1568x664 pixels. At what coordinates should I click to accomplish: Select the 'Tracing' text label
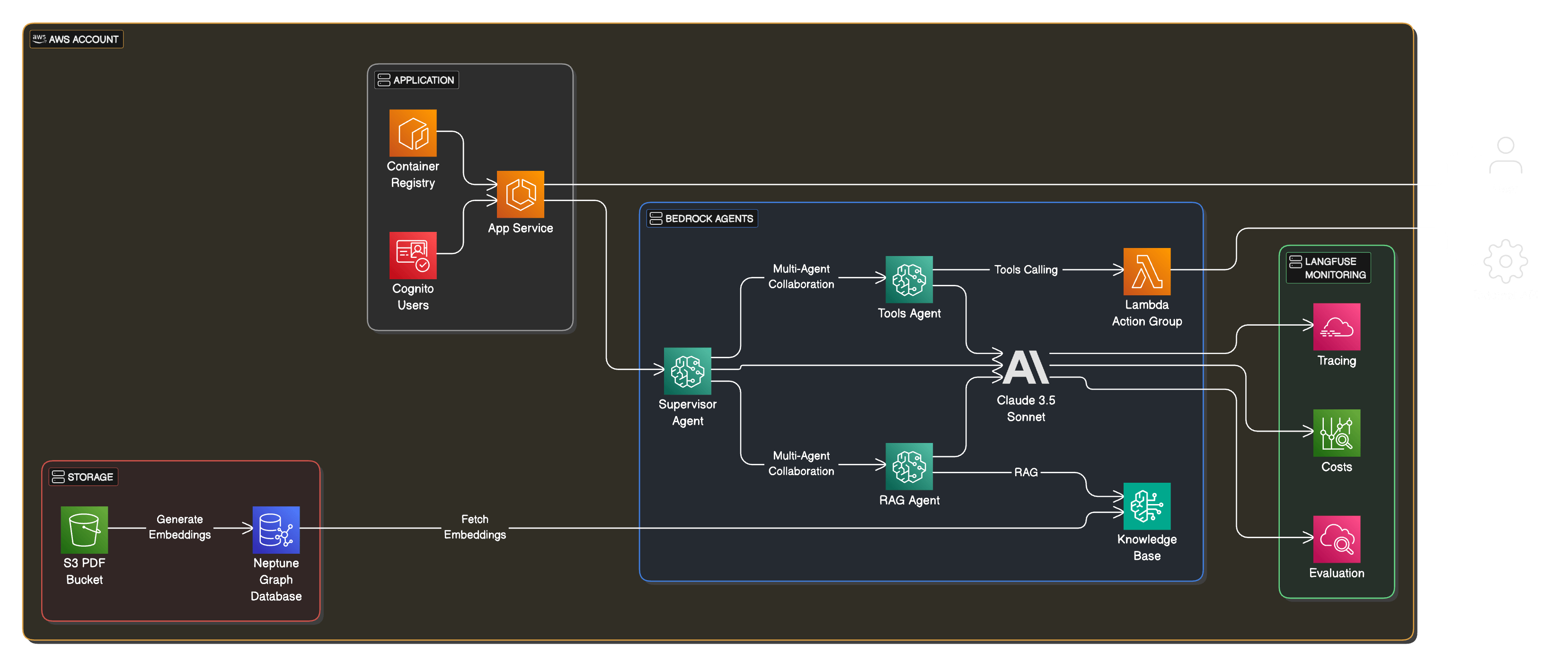point(1337,361)
